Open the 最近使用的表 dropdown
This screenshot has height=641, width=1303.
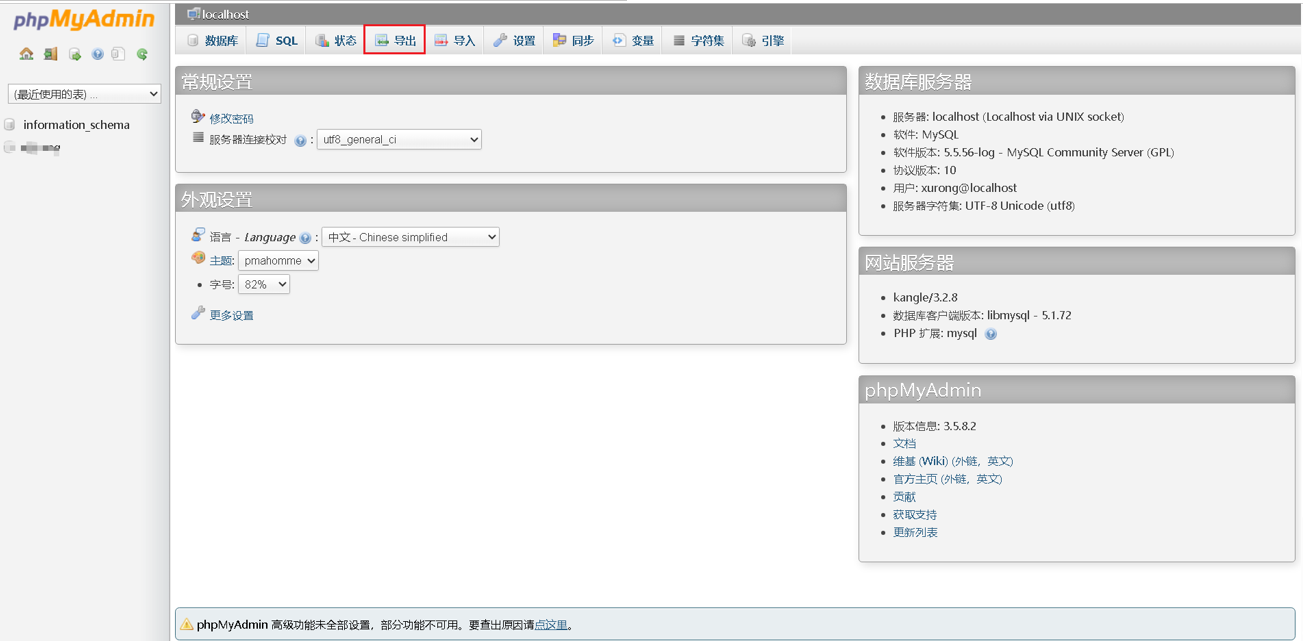point(84,94)
